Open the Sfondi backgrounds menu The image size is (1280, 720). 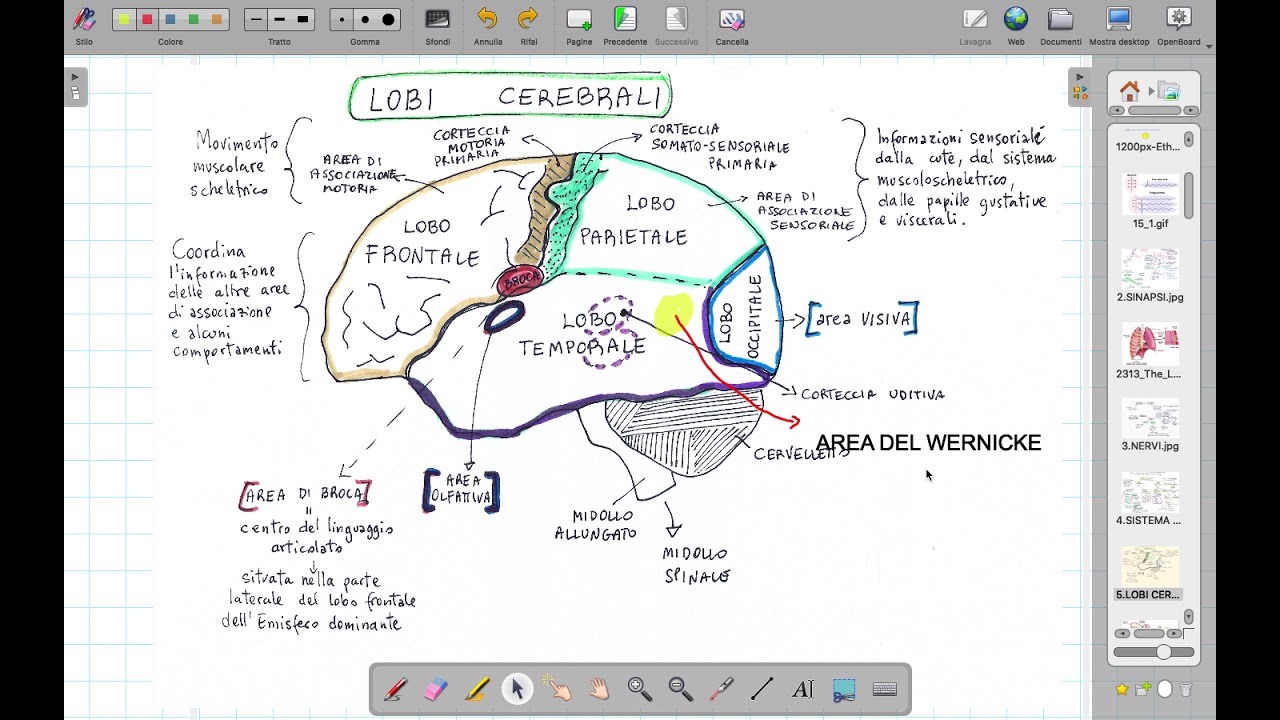[x=437, y=26]
